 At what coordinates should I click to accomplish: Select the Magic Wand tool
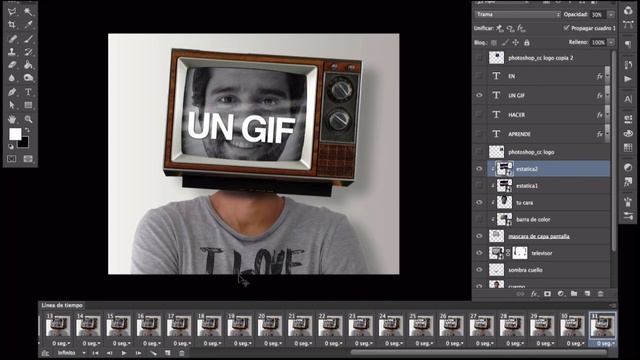click(28, 11)
